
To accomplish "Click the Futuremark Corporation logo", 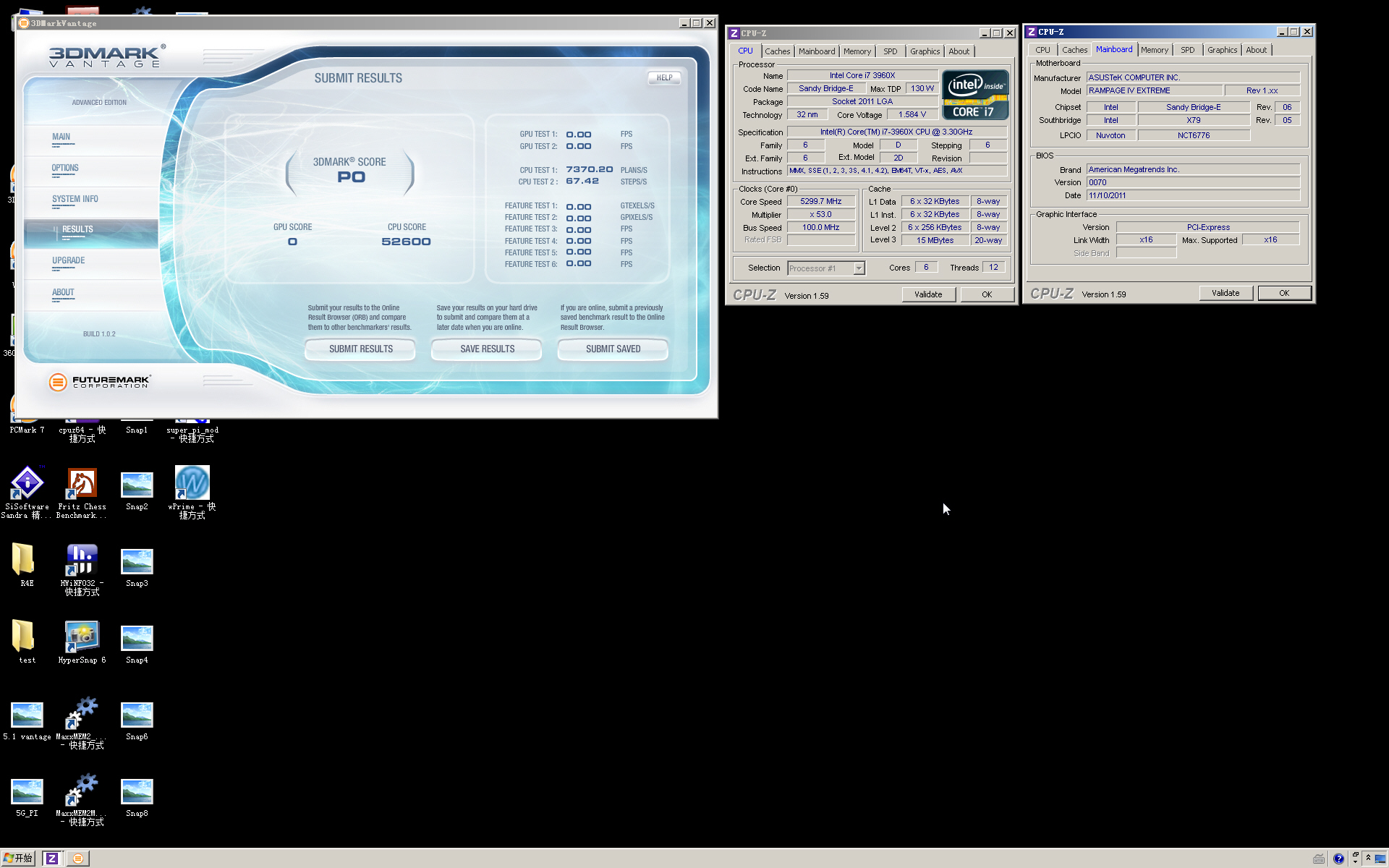I will click(99, 382).
